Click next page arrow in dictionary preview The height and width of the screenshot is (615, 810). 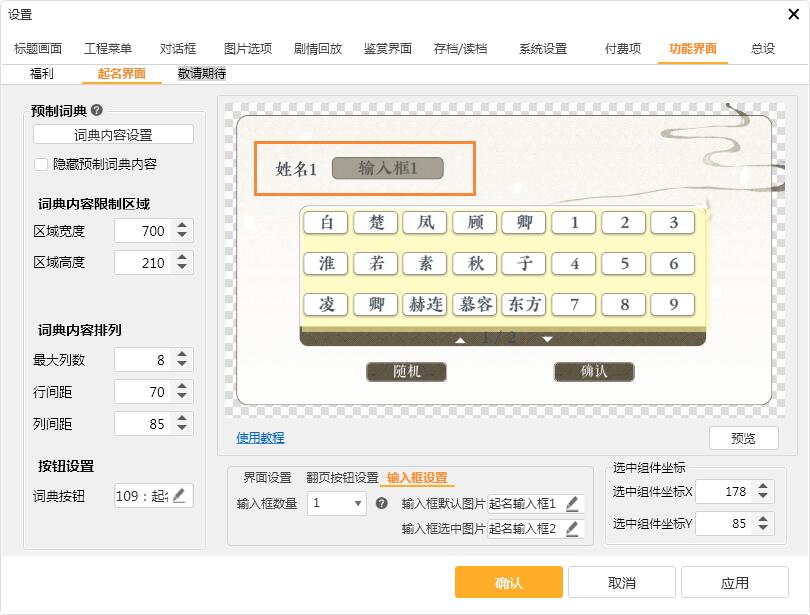pyautogui.click(x=547, y=340)
